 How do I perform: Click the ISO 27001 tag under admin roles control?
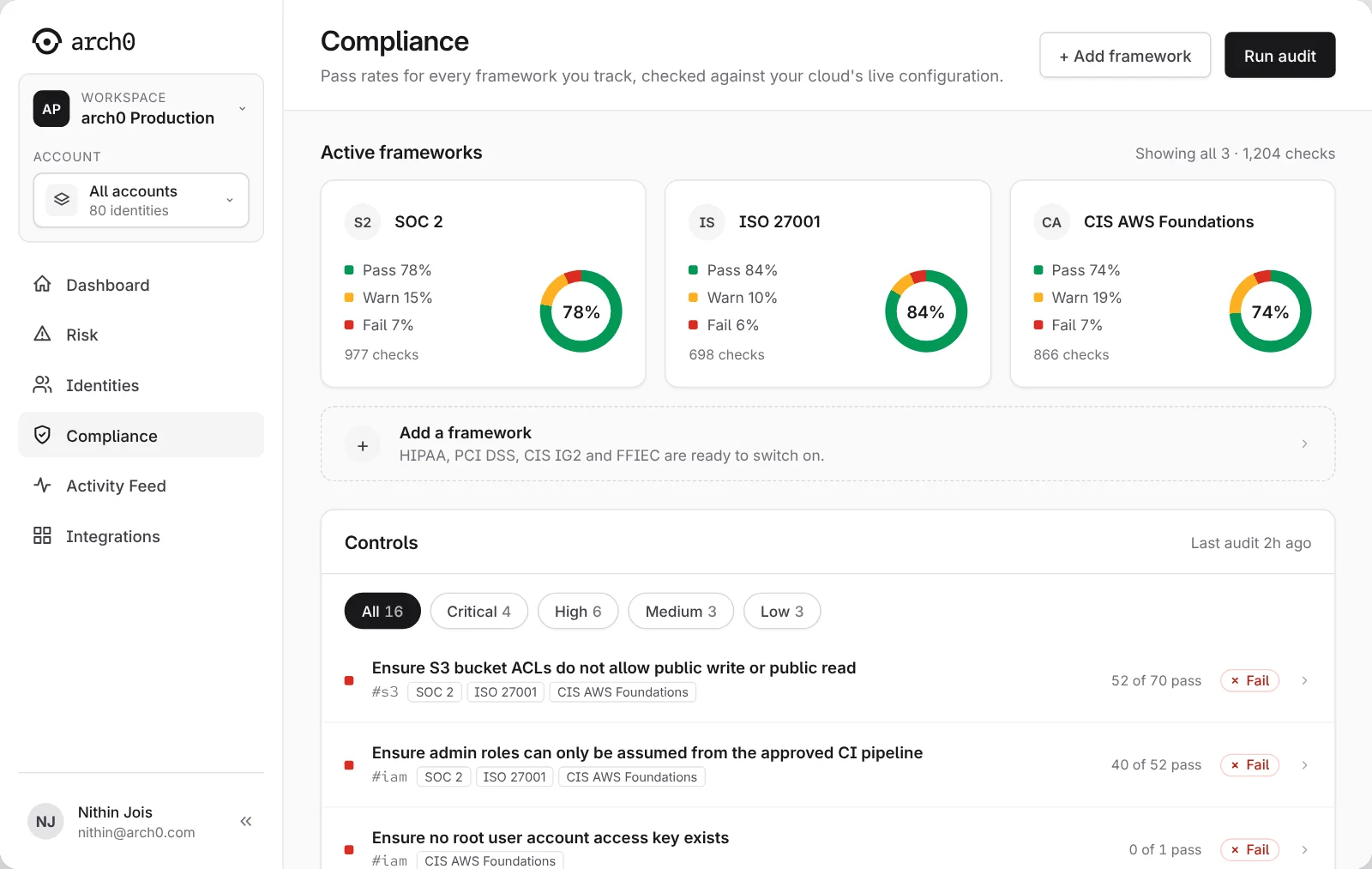click(x=514, y=776)
